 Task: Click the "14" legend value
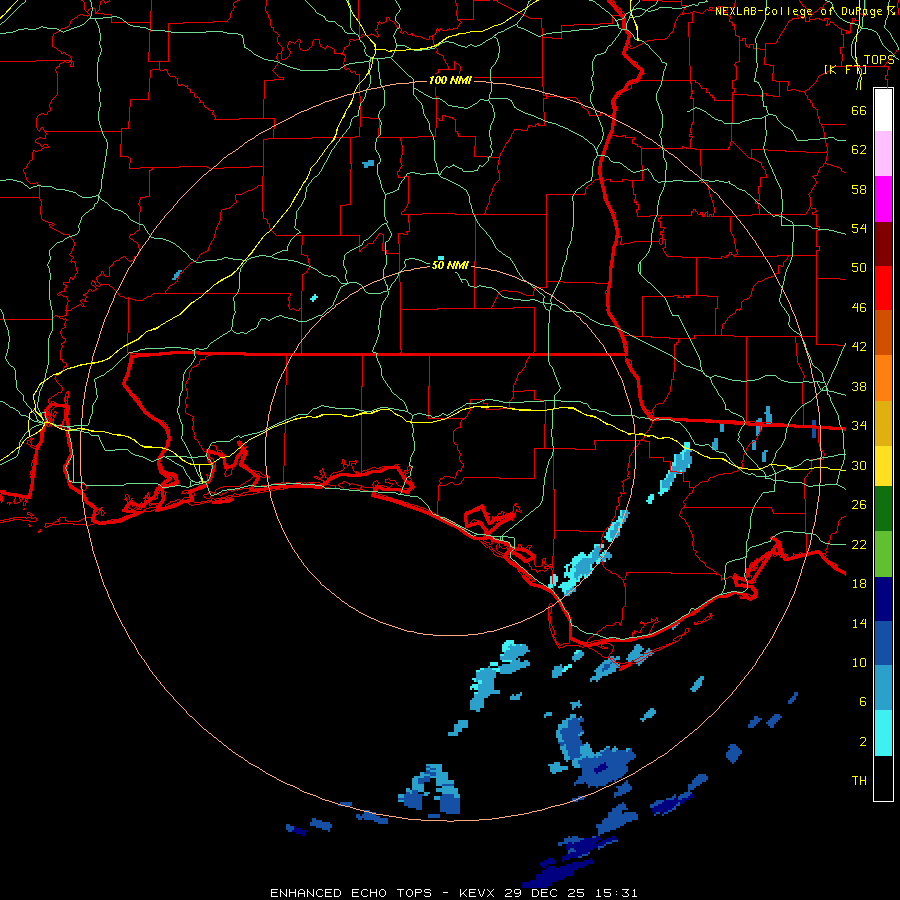pyautogui.click(x=859, y=623)
